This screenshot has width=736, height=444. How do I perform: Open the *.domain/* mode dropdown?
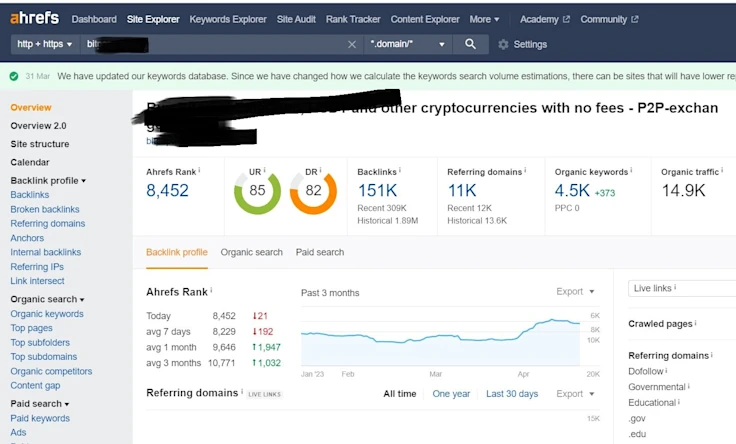(407, 44)
